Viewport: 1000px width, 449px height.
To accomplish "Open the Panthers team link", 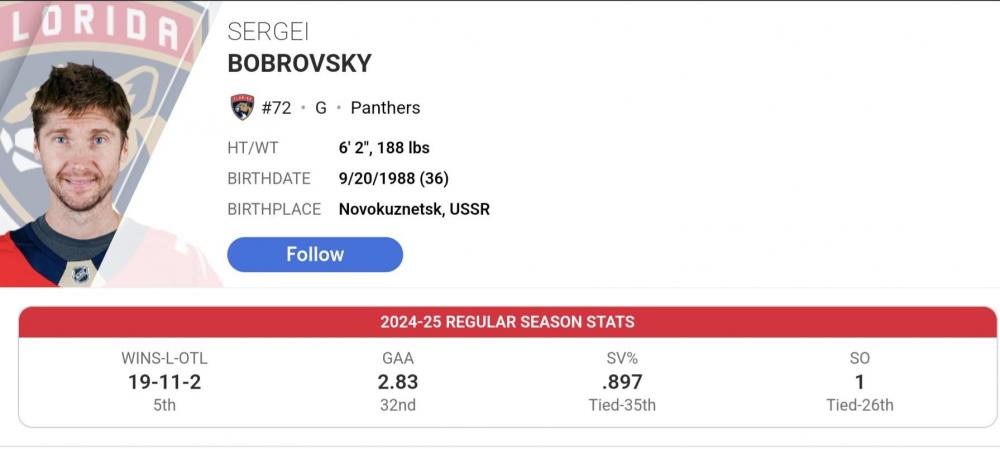I will (385, 108).
